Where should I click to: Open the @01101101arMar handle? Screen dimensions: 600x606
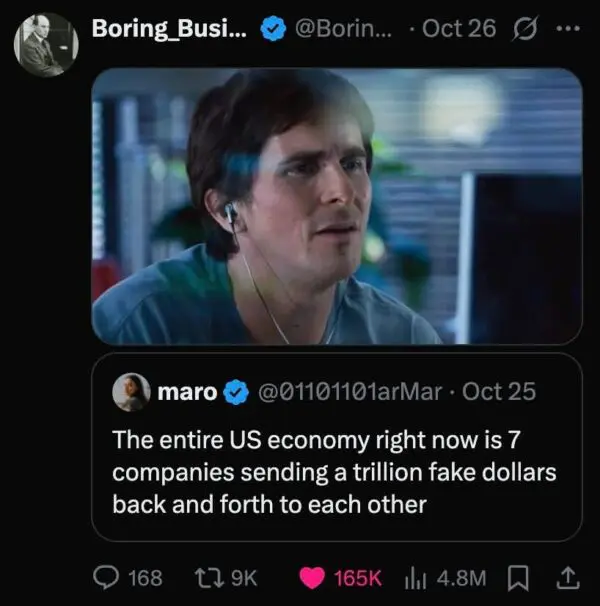350,392
